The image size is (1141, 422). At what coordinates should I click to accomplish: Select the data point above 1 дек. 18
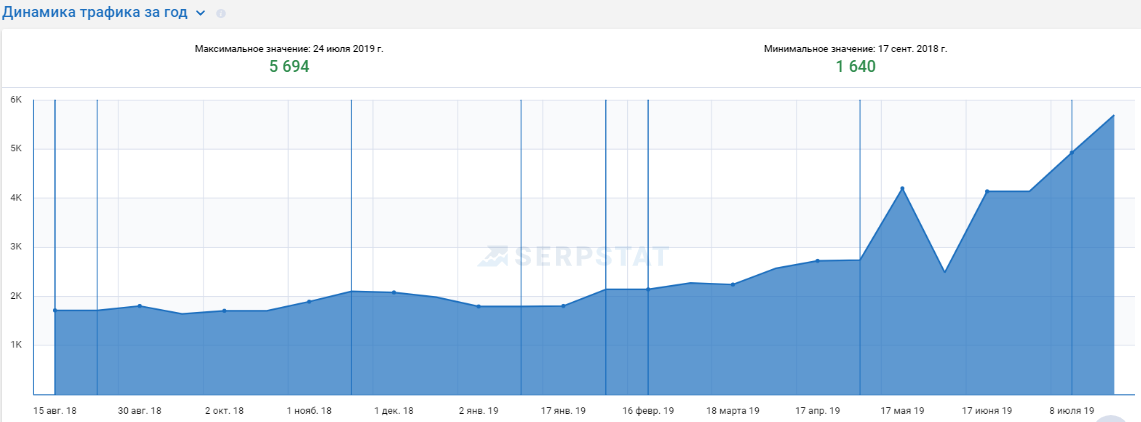[394, 293]
